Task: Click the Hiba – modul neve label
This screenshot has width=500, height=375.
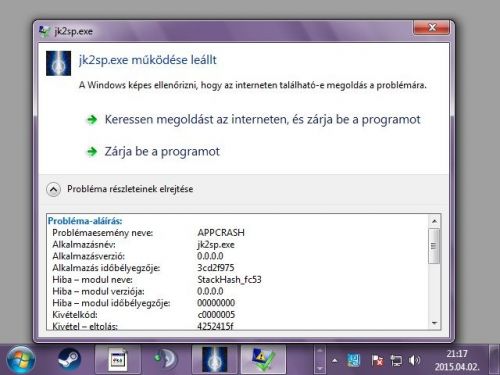Action: point(92,280)
